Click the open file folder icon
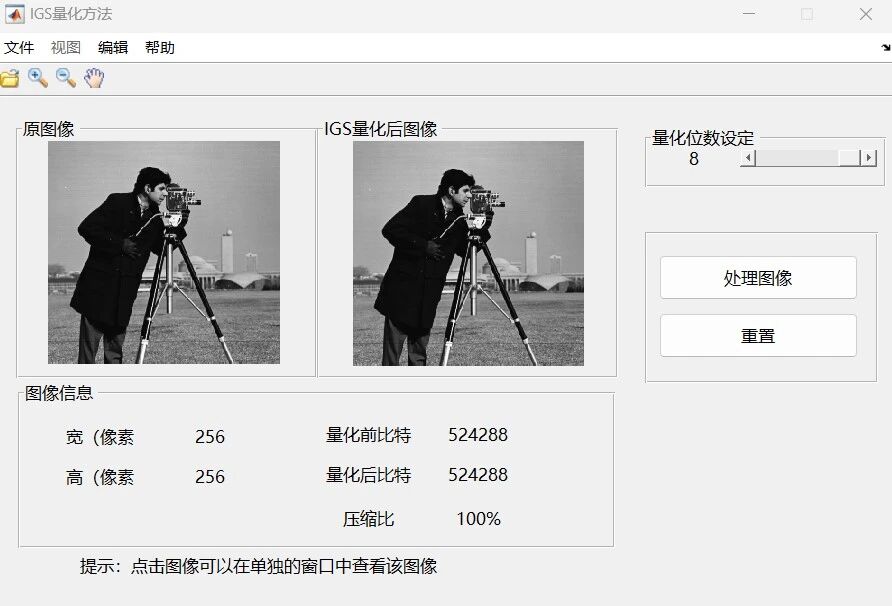This screenshot has height=606, width=892. click(x=9, y=78)
